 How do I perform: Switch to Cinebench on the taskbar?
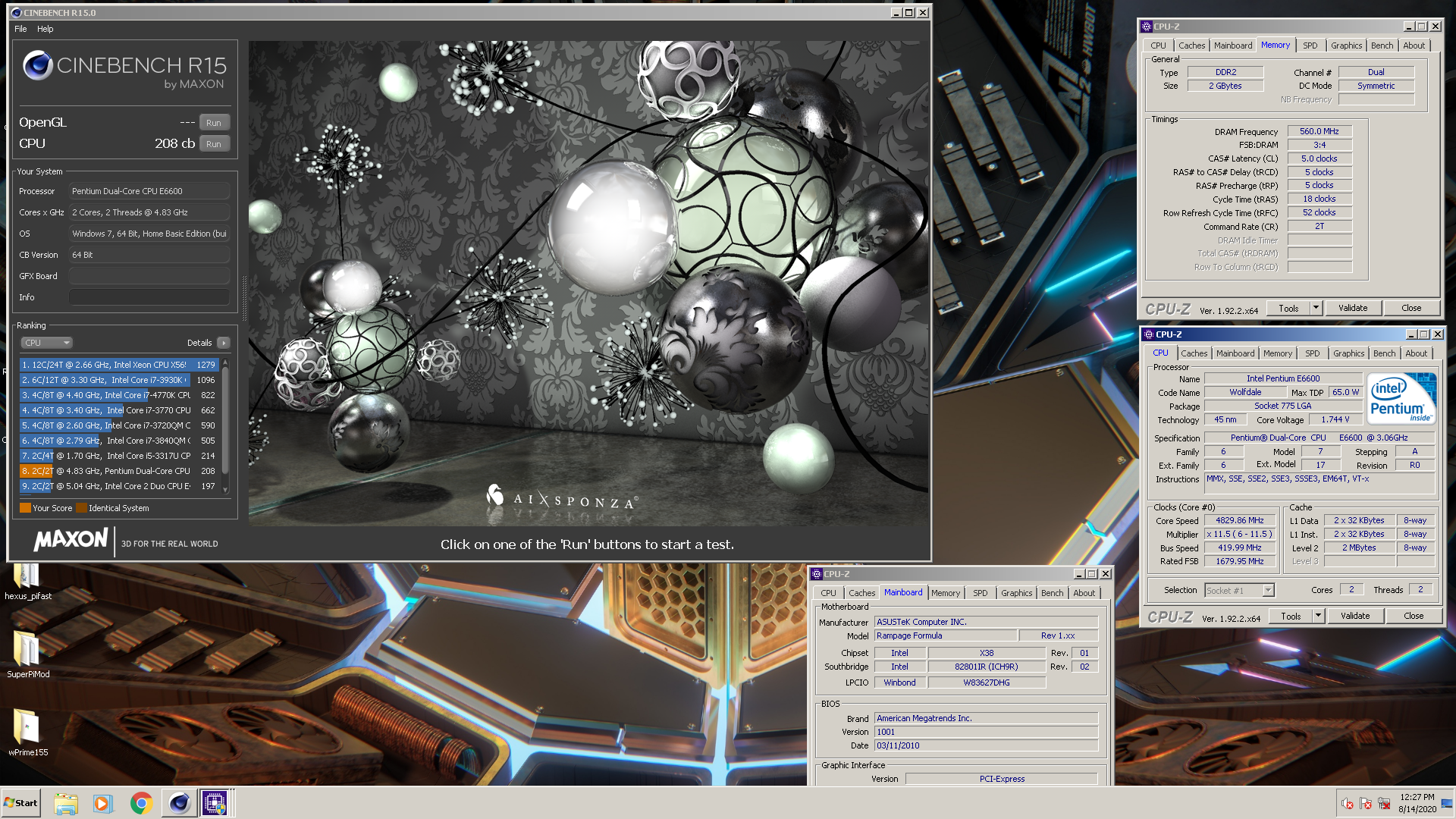179,803
